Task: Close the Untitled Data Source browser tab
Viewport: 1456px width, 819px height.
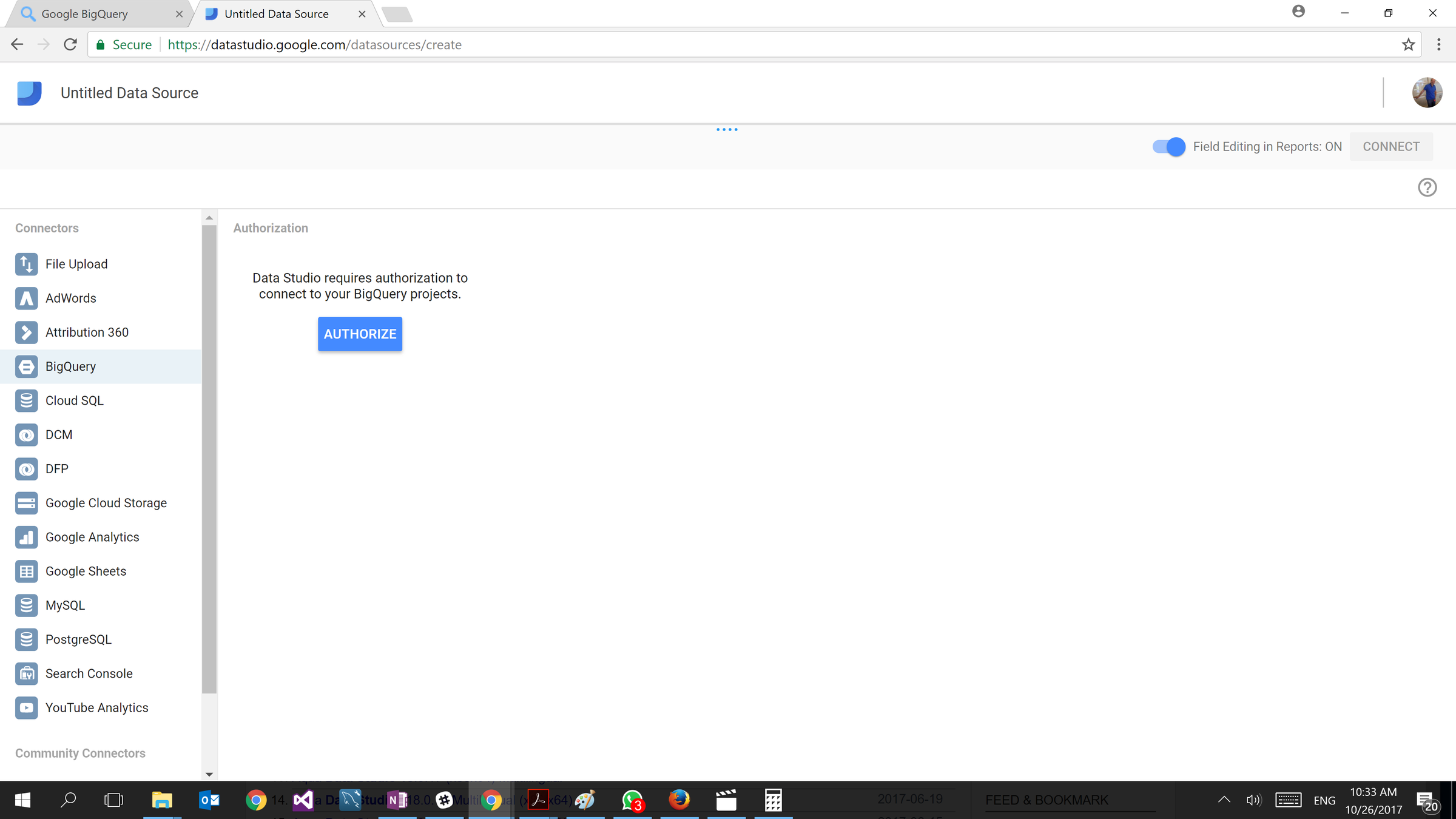Action: (x=362, y=14)
